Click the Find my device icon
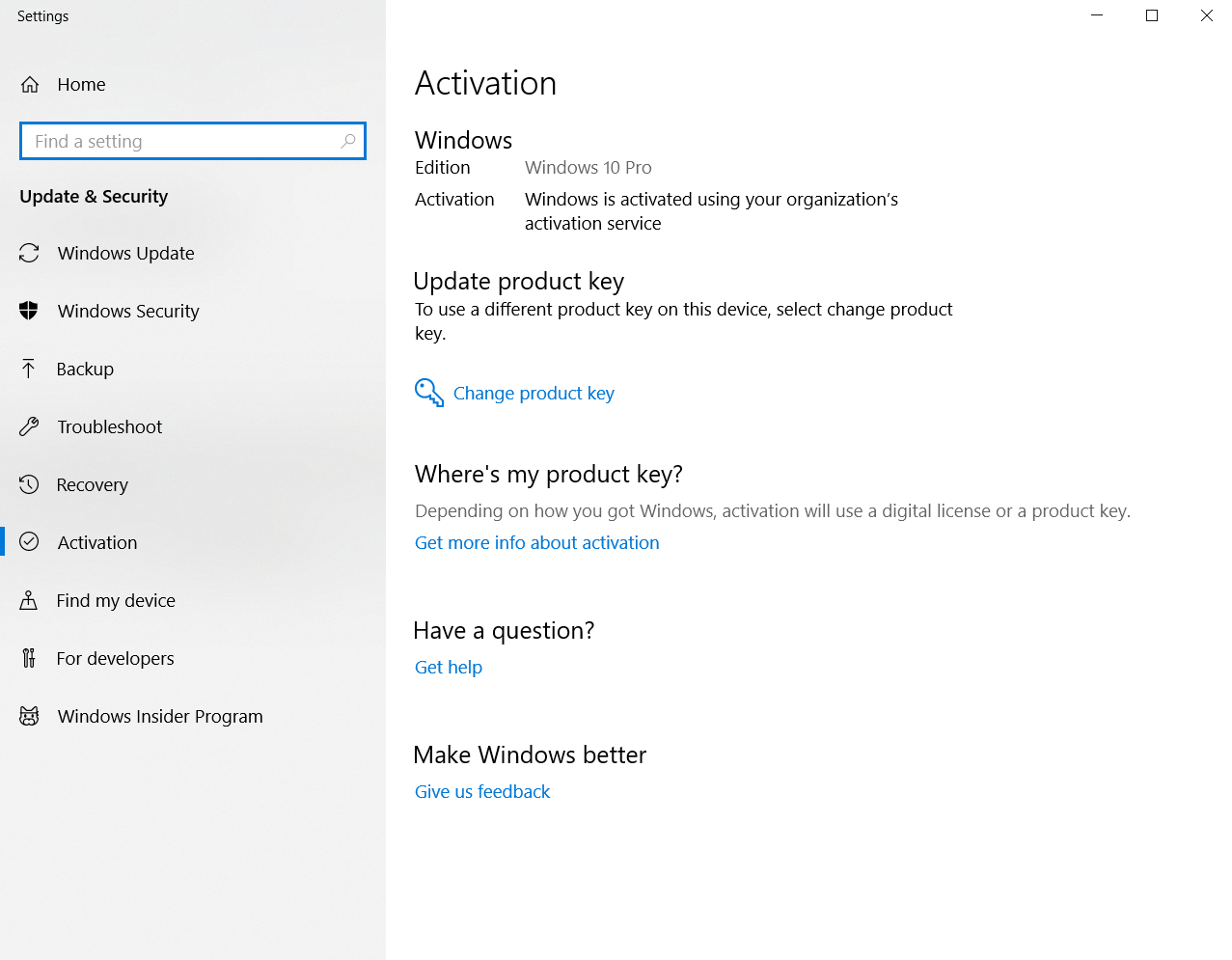Image resolution: width=1232 pixels, height=960 pixels. click(29, 600)
